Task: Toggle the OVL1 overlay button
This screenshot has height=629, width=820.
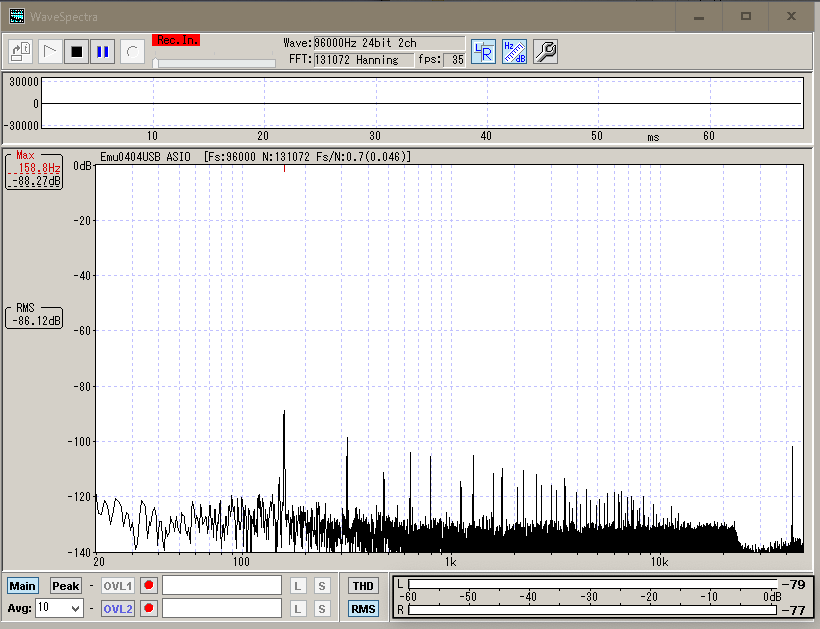Action: tap(118, 586)
